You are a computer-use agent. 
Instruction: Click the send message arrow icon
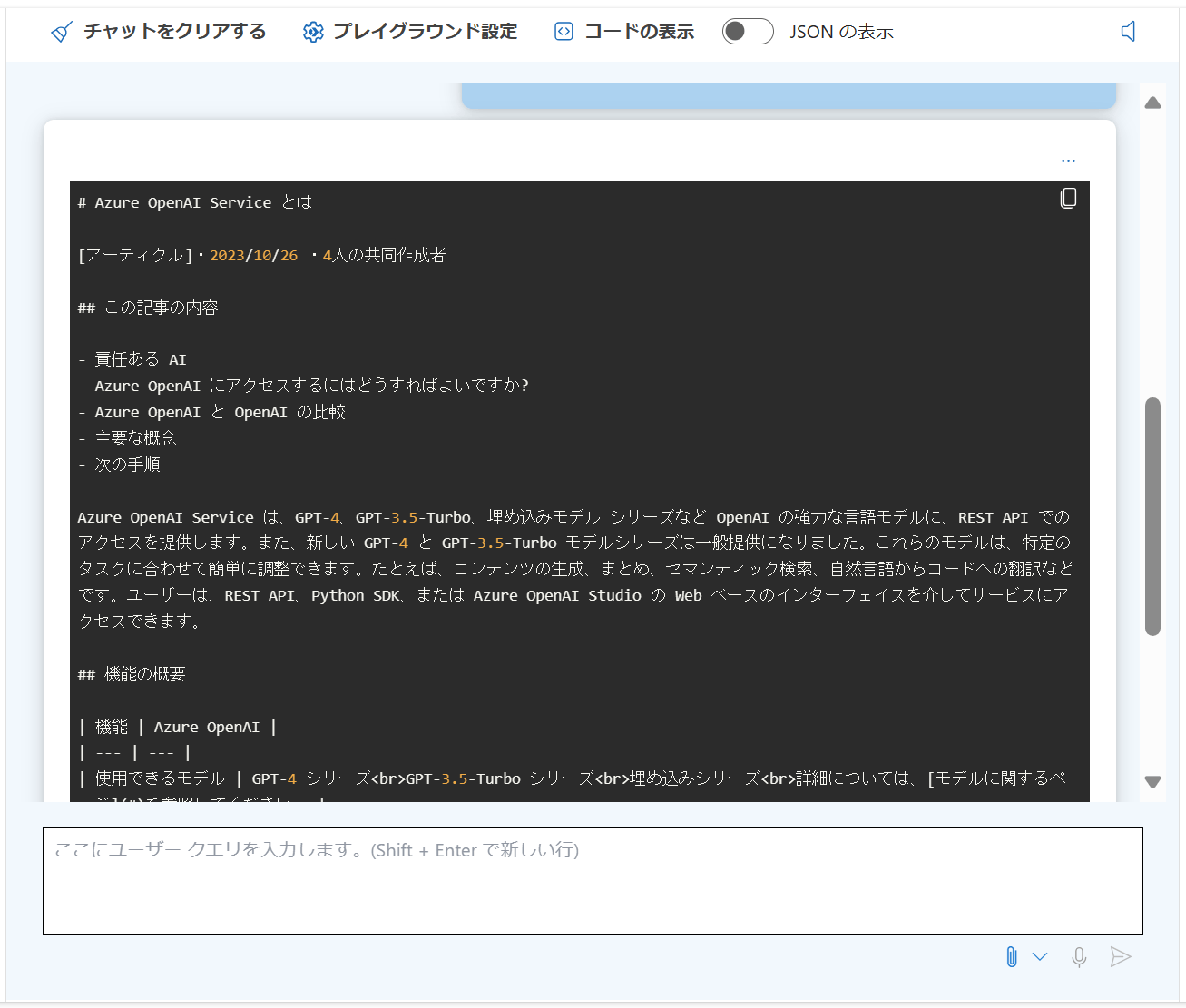point(1121,956)
